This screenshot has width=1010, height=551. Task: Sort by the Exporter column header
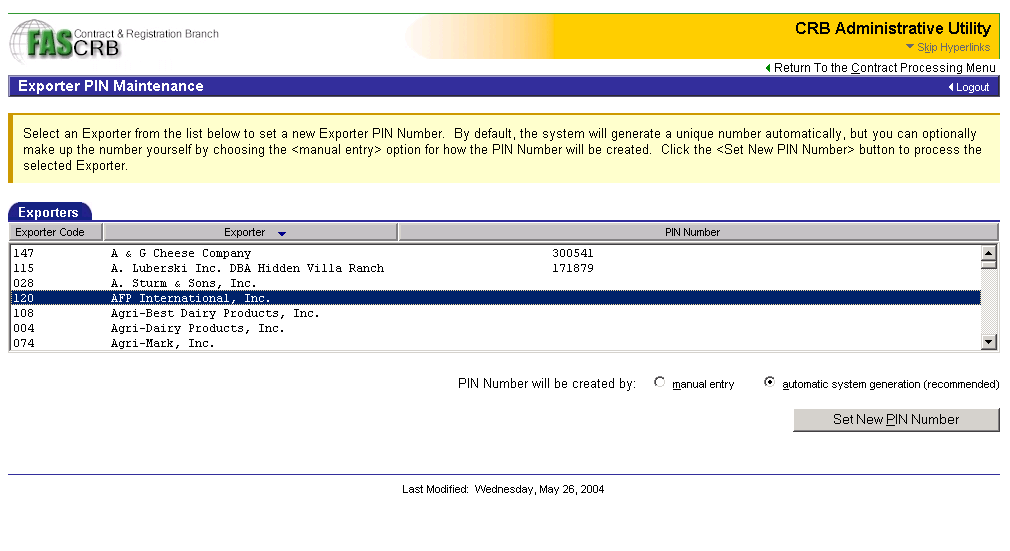coord(250,232)
